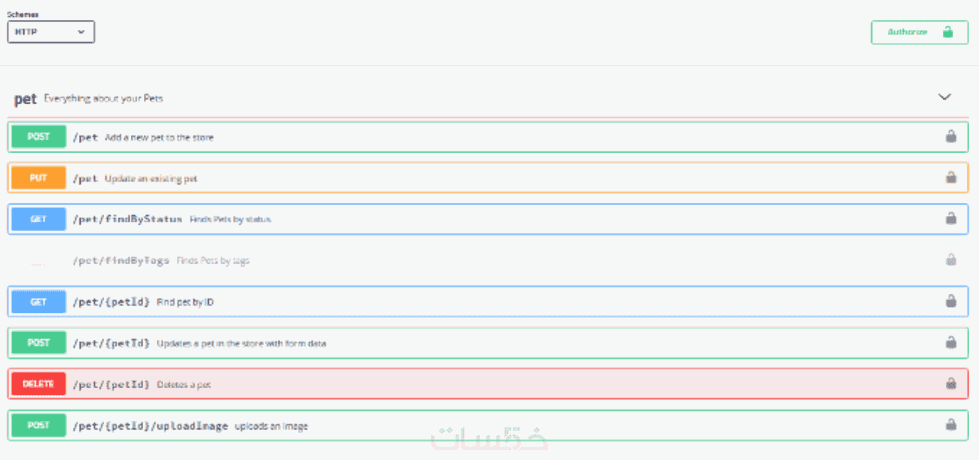Click the POST badge for Add a new pet
This screenshot has height=460, width=979.
39,137
